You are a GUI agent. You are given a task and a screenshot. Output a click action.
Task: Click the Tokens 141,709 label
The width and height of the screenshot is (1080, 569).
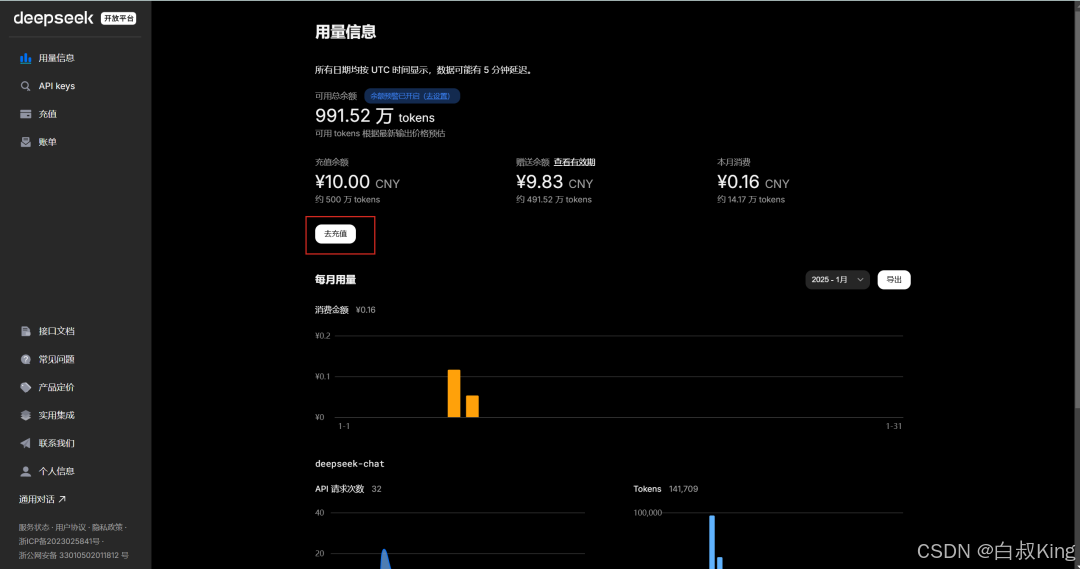click(665, 489)
